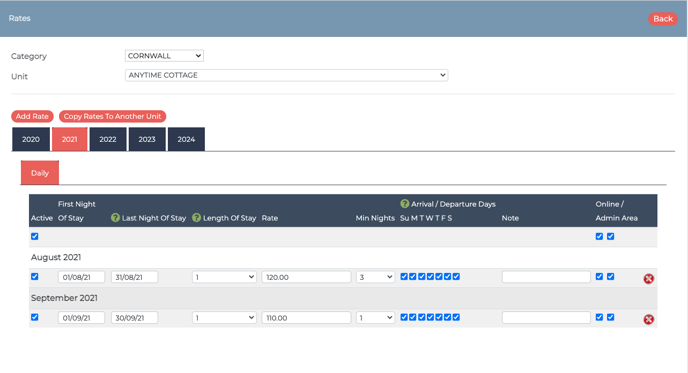The height and width of the screenshot is (373, 688).
Task: Switch to the 2024 year tab
Action: tap(186, 139)
